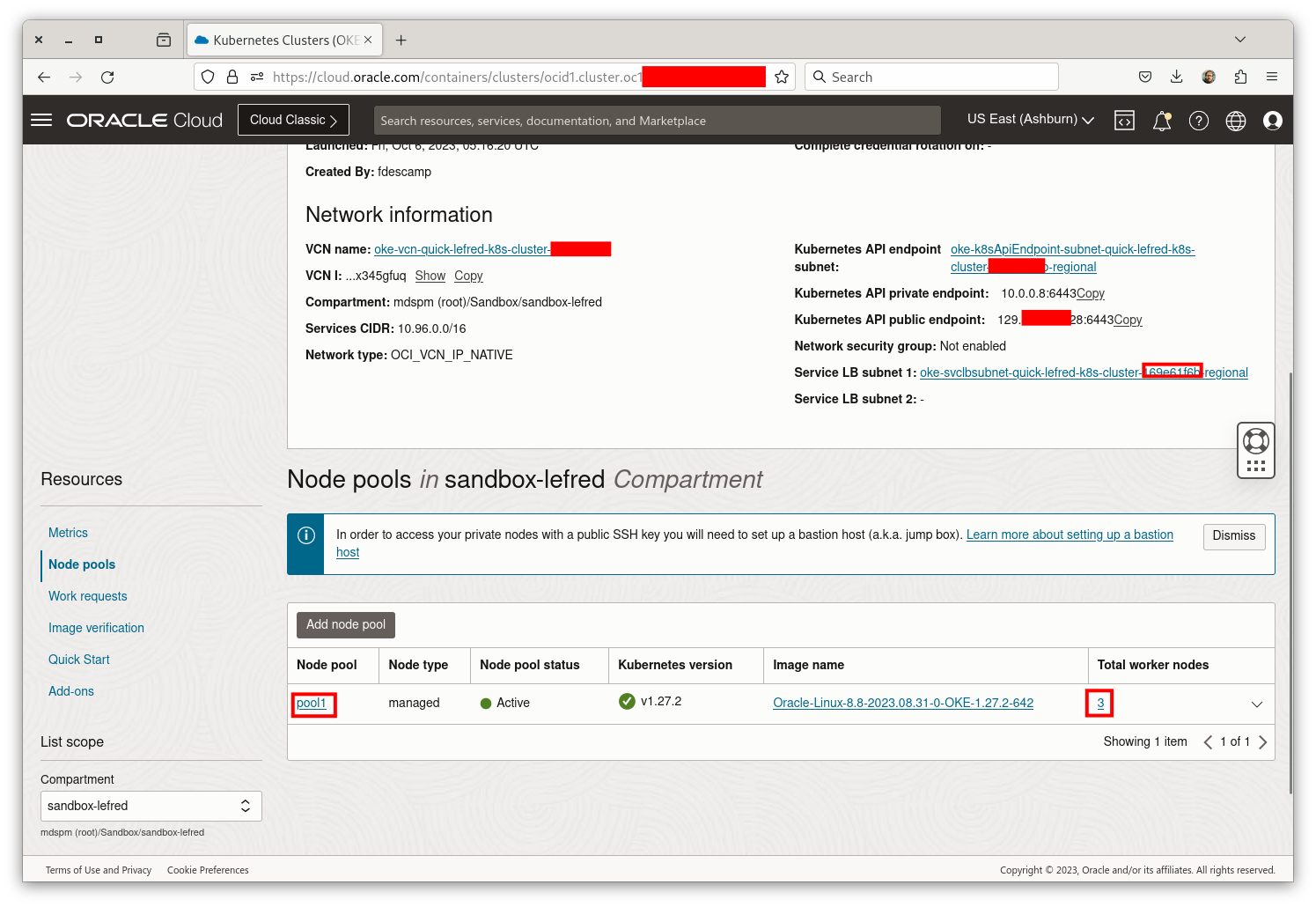The image size is (1316, 907).
Task: Click the 'managed' node type cell
Action: pyautogui.click(x=414, y=703)
